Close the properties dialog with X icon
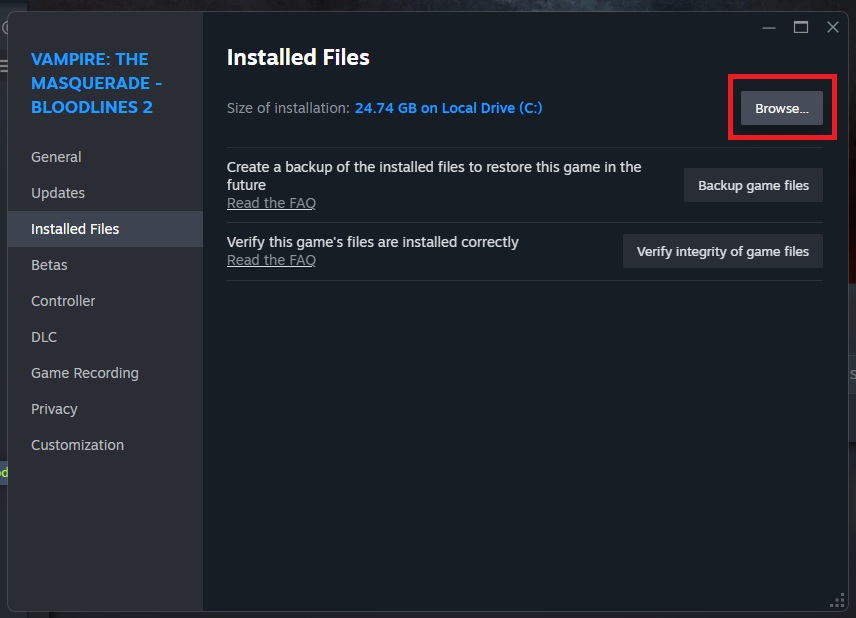Viewport: 856px width, 618px height. [x=832, y=27]
